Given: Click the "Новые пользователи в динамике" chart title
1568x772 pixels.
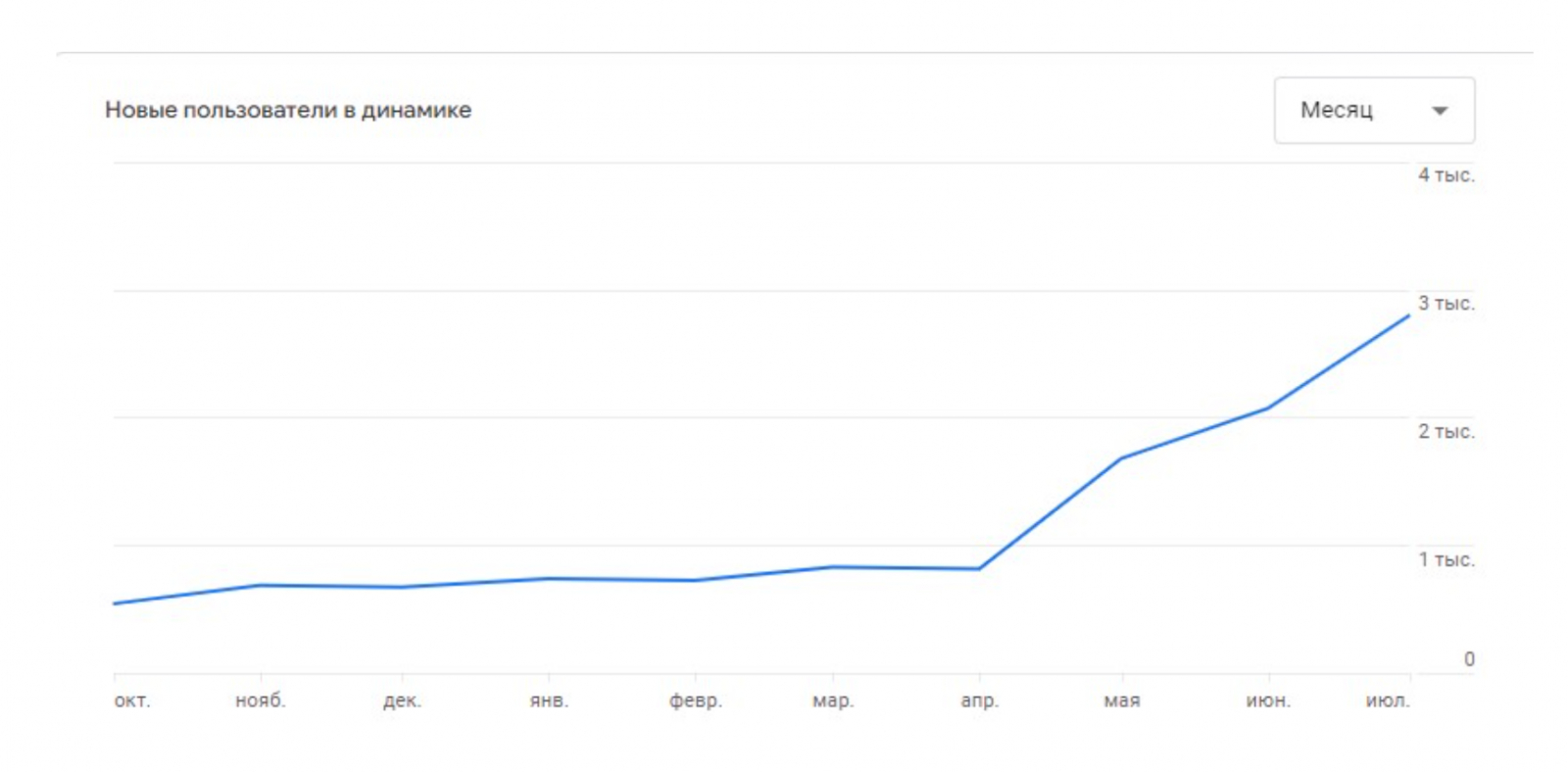Looking at the screenshot, I should pos(288,111).
